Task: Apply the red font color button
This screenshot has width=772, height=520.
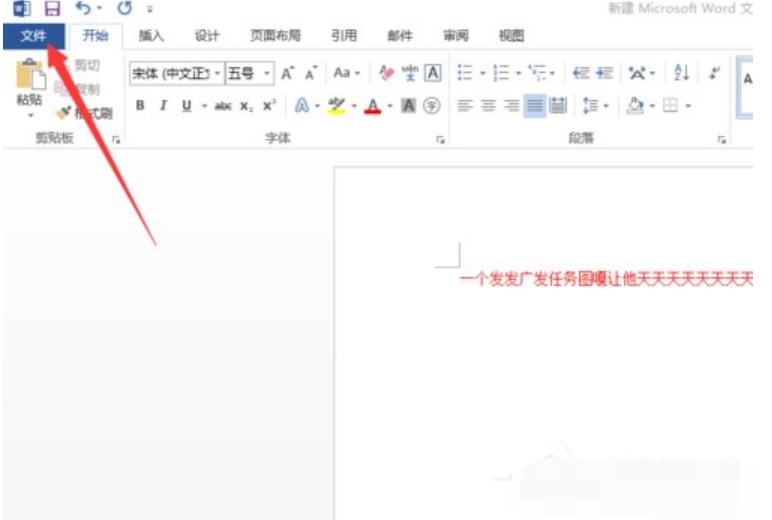Action: coord(373,106)
